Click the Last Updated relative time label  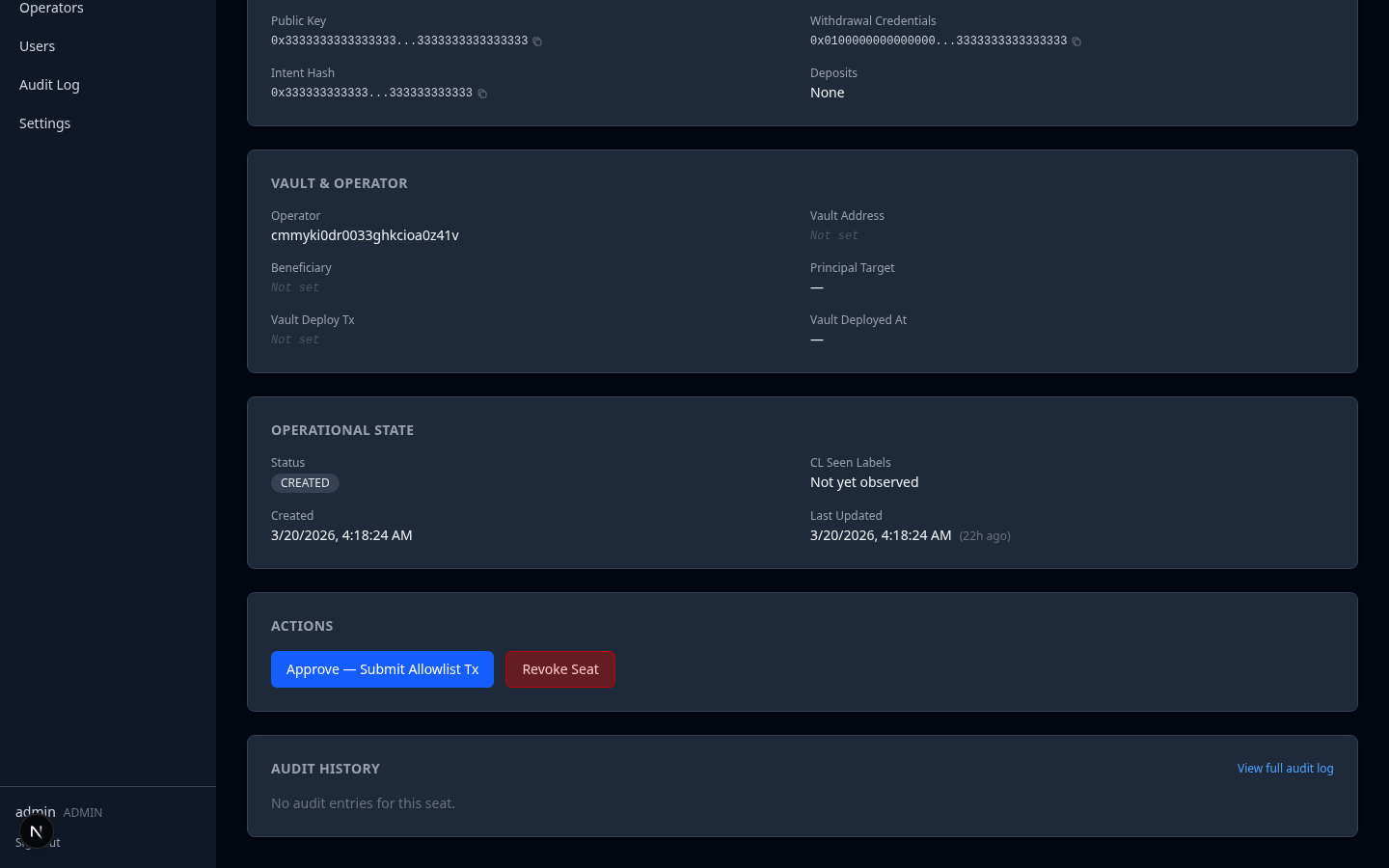point(984,535)
